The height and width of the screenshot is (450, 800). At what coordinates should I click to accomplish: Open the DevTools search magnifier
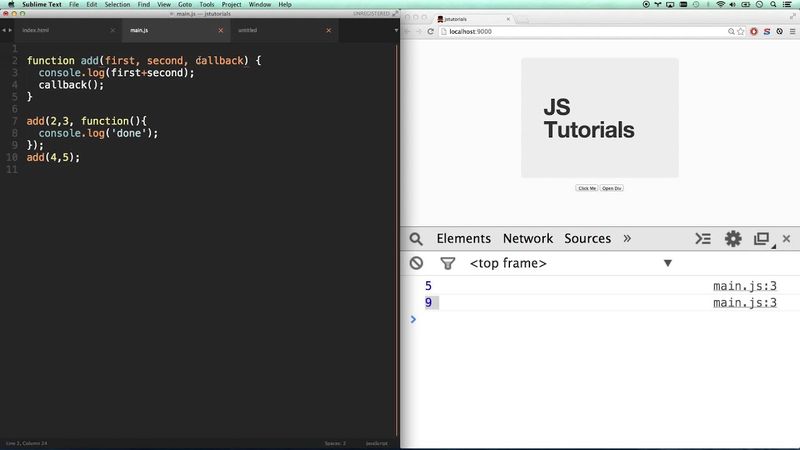click(416, 239)
